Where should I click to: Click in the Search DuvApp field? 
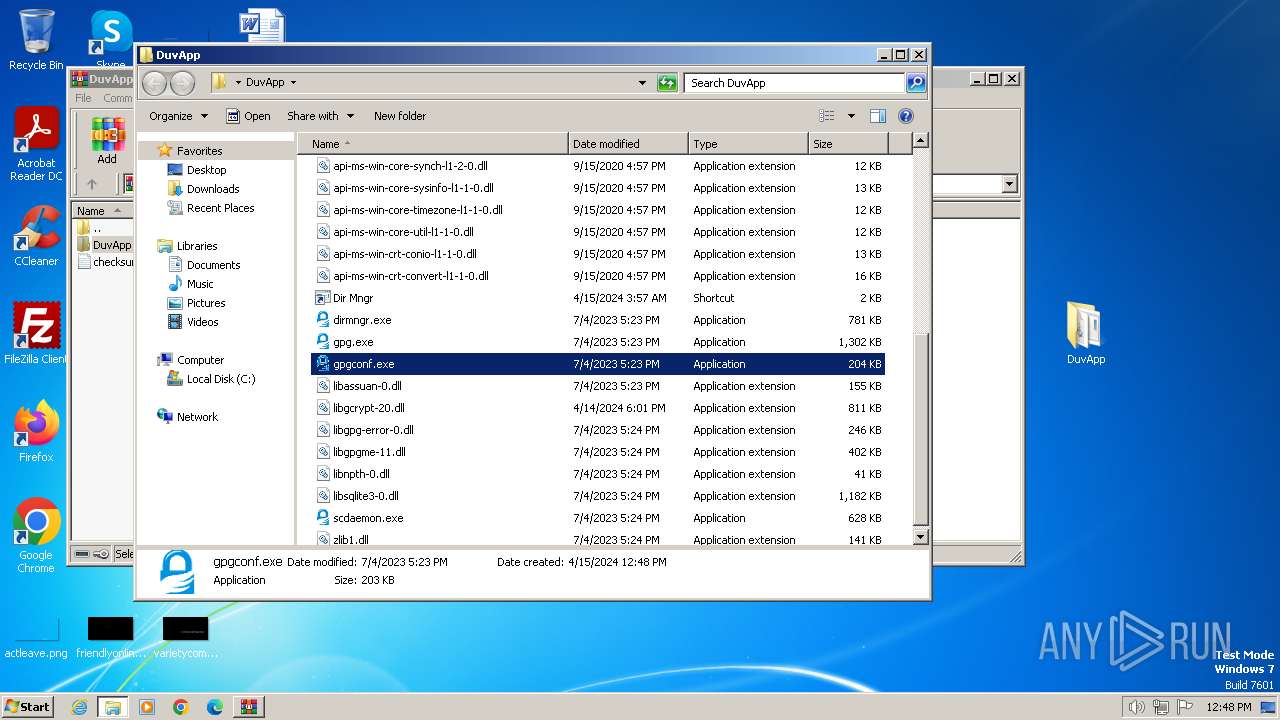tap(796, 83)
